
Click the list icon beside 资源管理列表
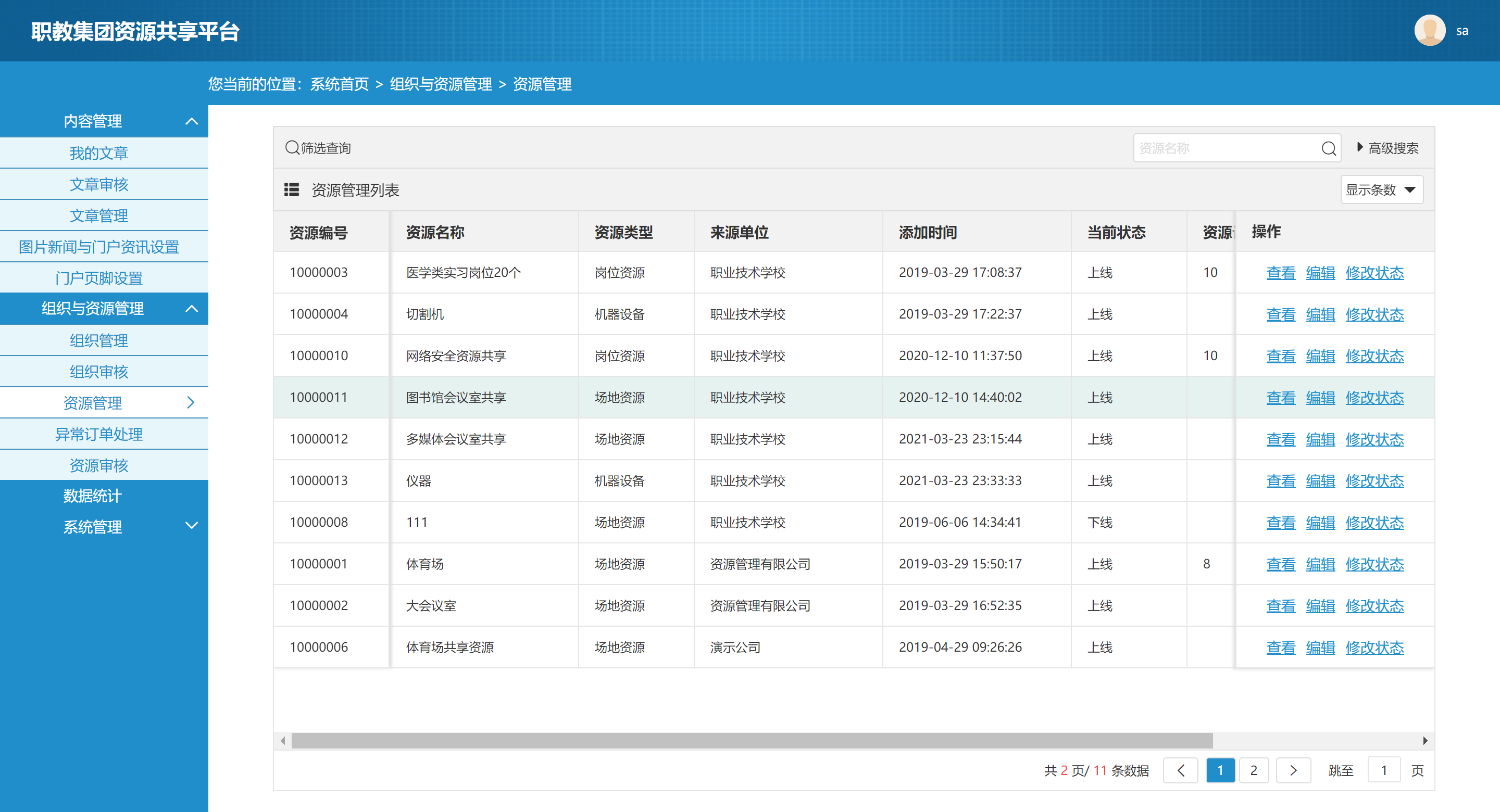(291, 190)
